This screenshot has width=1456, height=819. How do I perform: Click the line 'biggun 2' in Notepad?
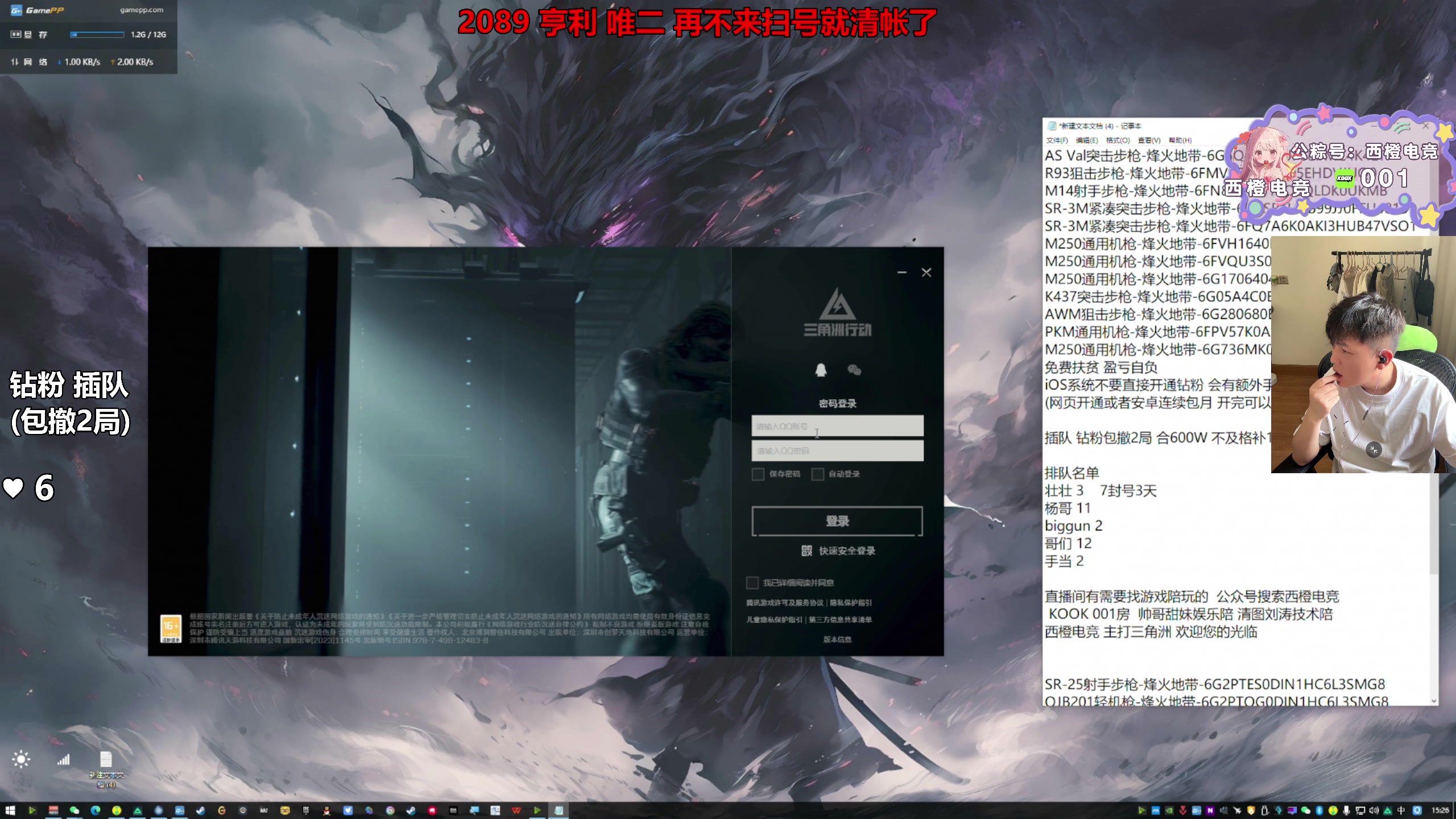(1074, 526)
